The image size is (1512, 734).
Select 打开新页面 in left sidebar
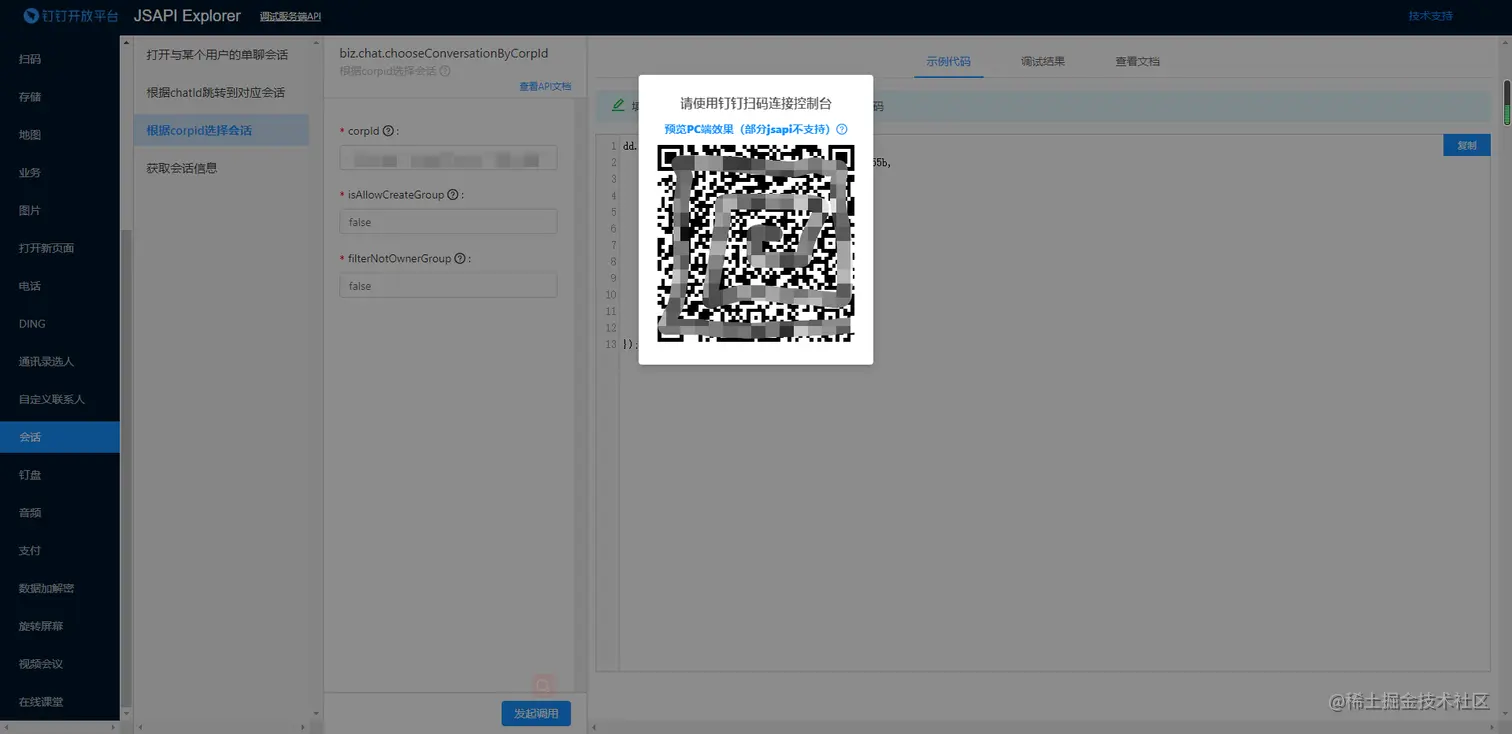[x=59, y=248]
